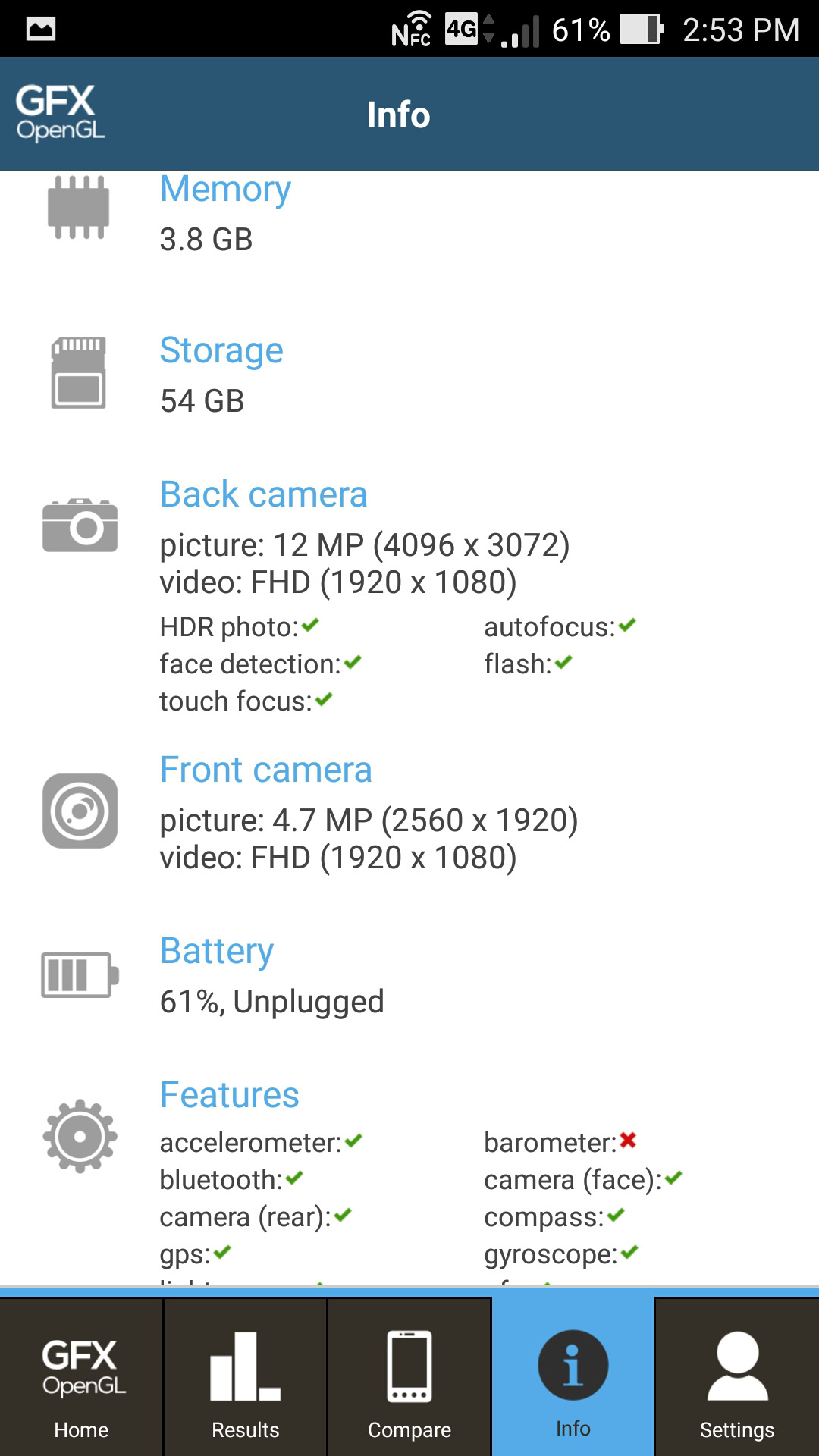The image size is (819, 1456).
Task: Tap the GFX OpenGL header logo
Action: (60, 114)
